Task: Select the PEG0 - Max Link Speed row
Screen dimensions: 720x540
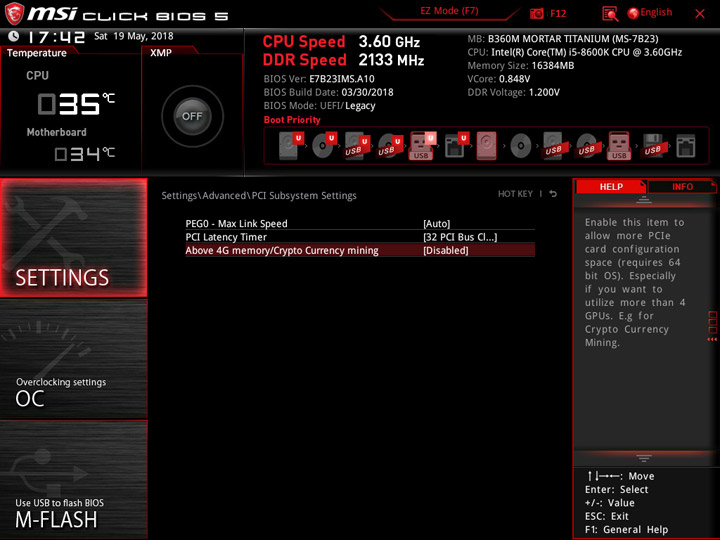Action: click(360, 224)
